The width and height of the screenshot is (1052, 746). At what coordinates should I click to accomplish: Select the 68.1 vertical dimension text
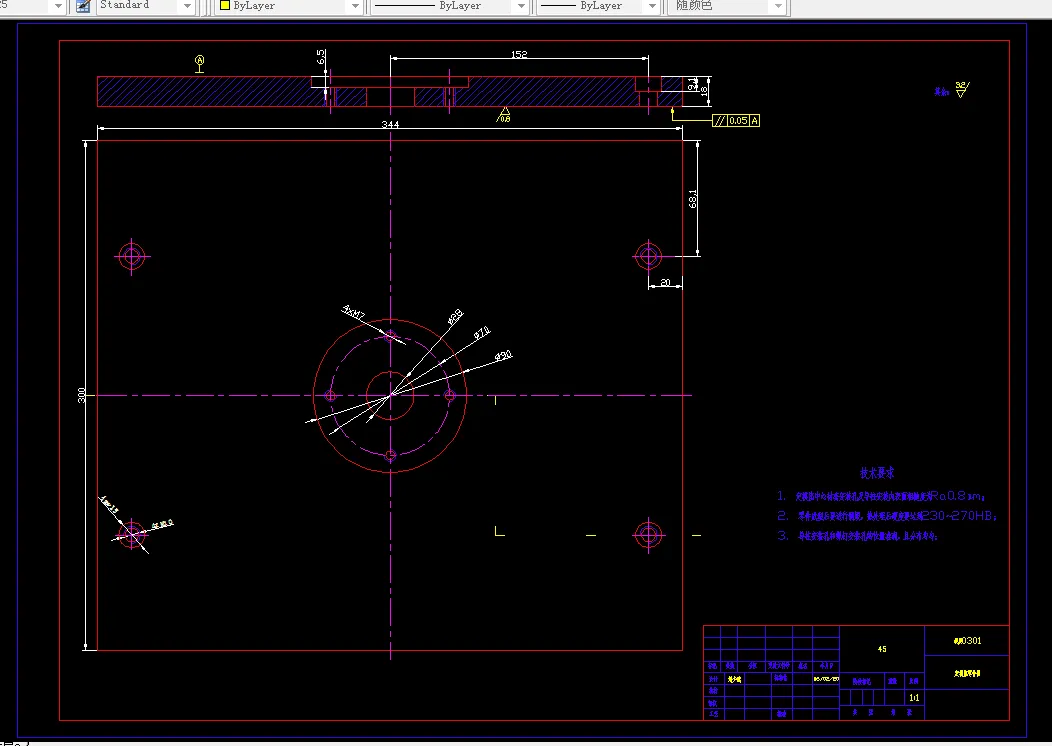(693, 199)
